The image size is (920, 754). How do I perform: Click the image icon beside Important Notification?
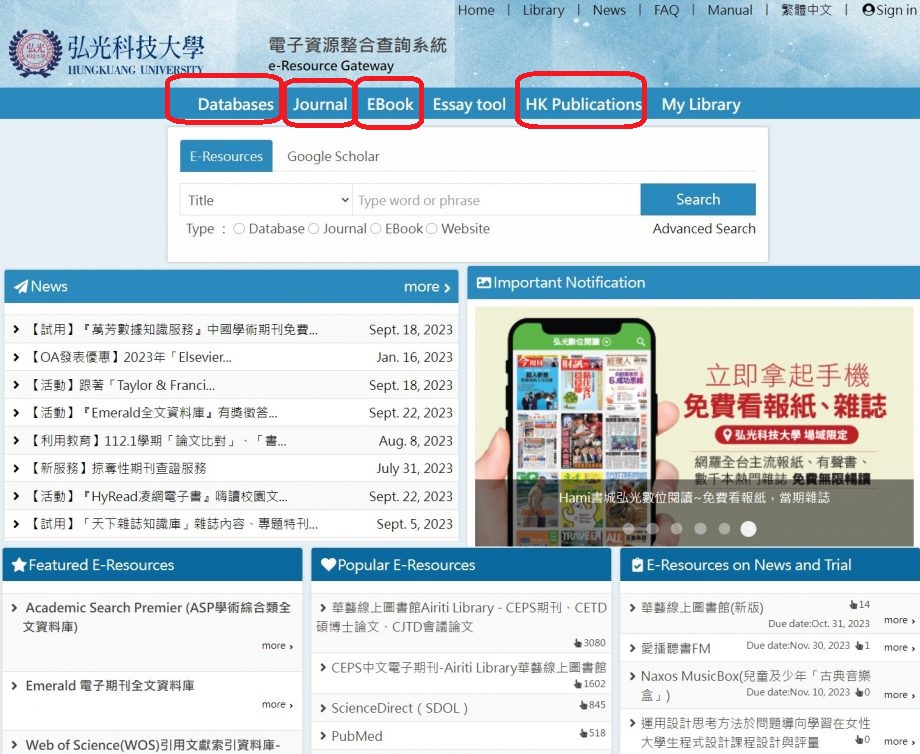[x=484, y=282]
